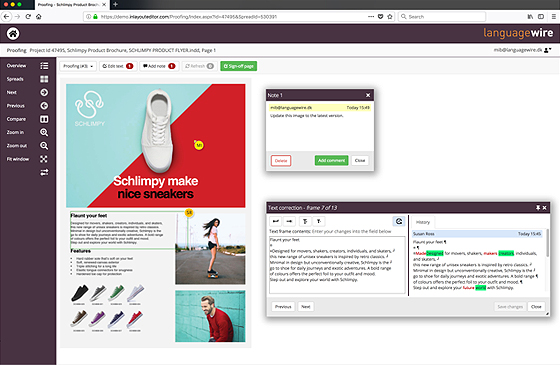Click the increase text size icon

(305, 221)
